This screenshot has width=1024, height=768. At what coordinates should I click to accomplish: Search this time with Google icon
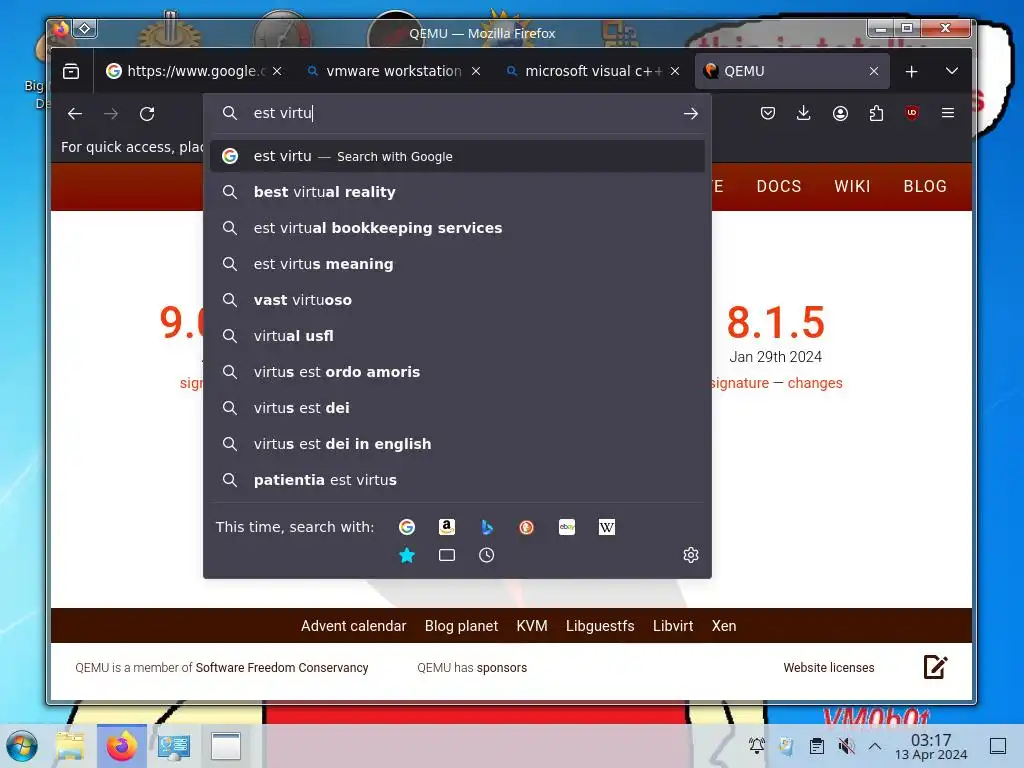coord(407,527)
